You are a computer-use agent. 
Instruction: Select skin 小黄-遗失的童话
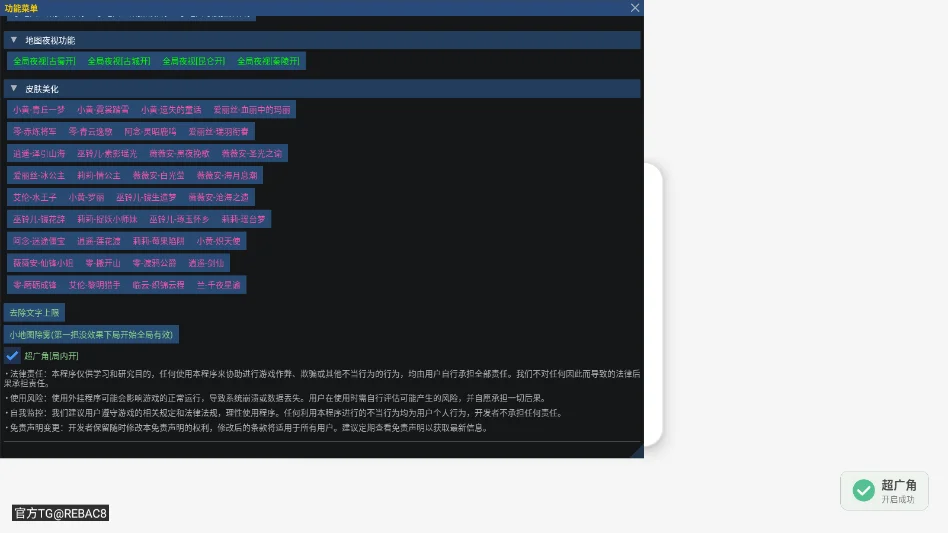(171, 110)
